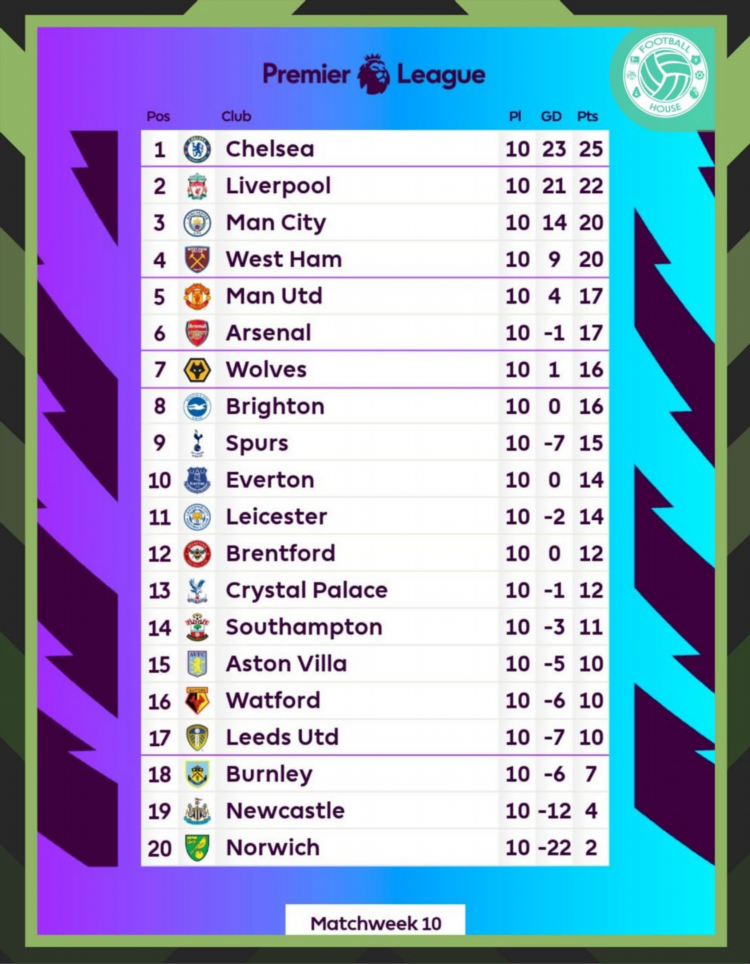The width and height of the screenshot is (750, 964).
Task: Click the Premier League lion logo
Action: [x=374, y=74]
